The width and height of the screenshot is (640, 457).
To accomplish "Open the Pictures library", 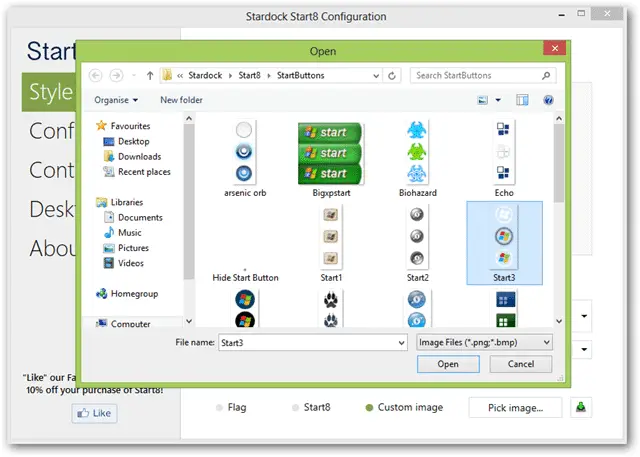I will (x=126, y=248).
